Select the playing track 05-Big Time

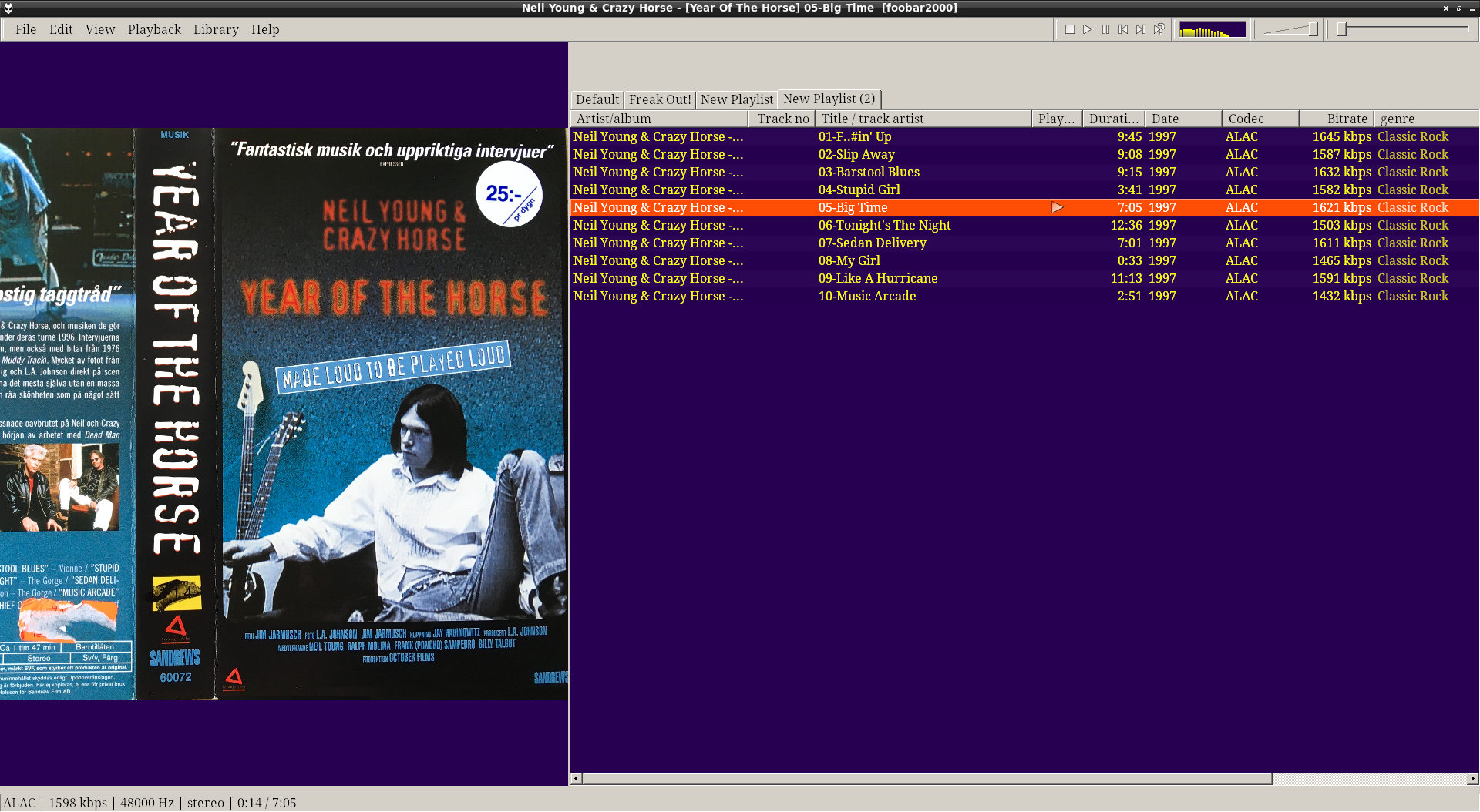[x=1024, y=207]
